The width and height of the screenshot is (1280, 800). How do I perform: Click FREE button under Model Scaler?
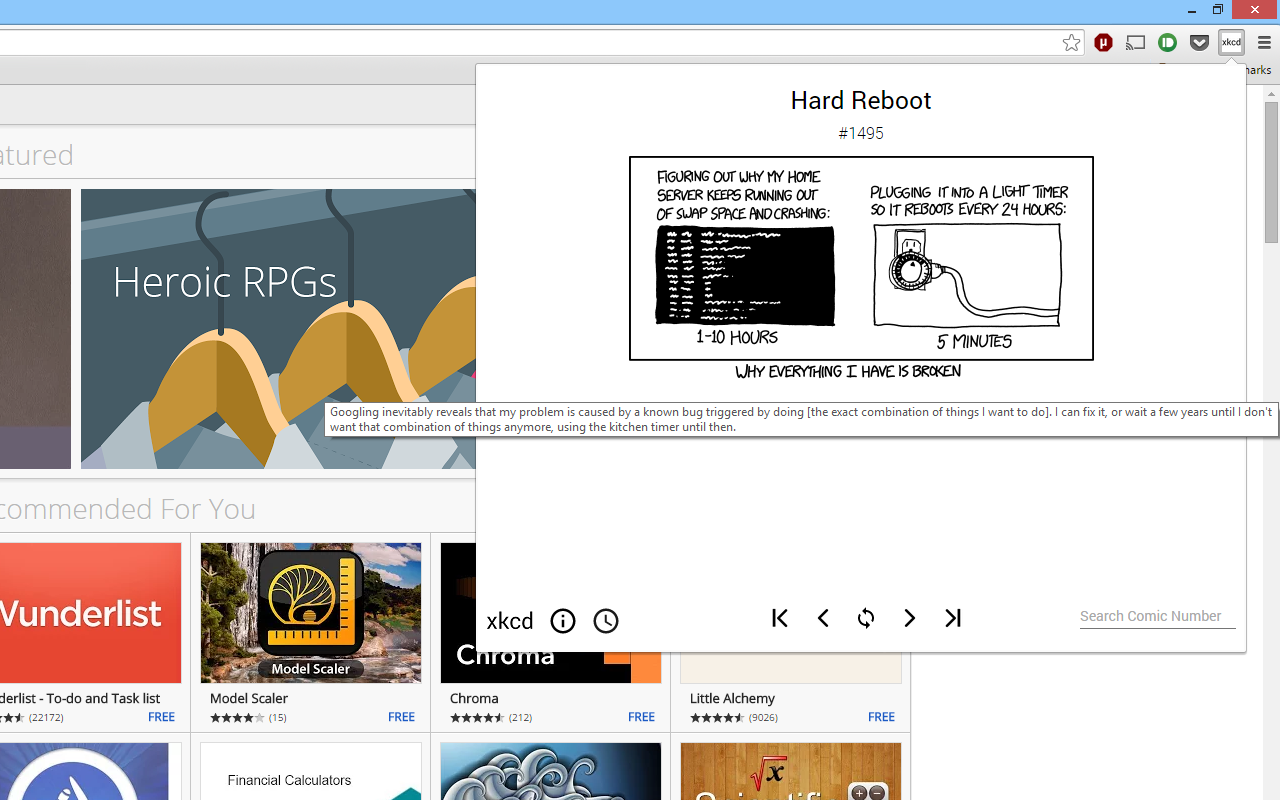coord(401,717)
